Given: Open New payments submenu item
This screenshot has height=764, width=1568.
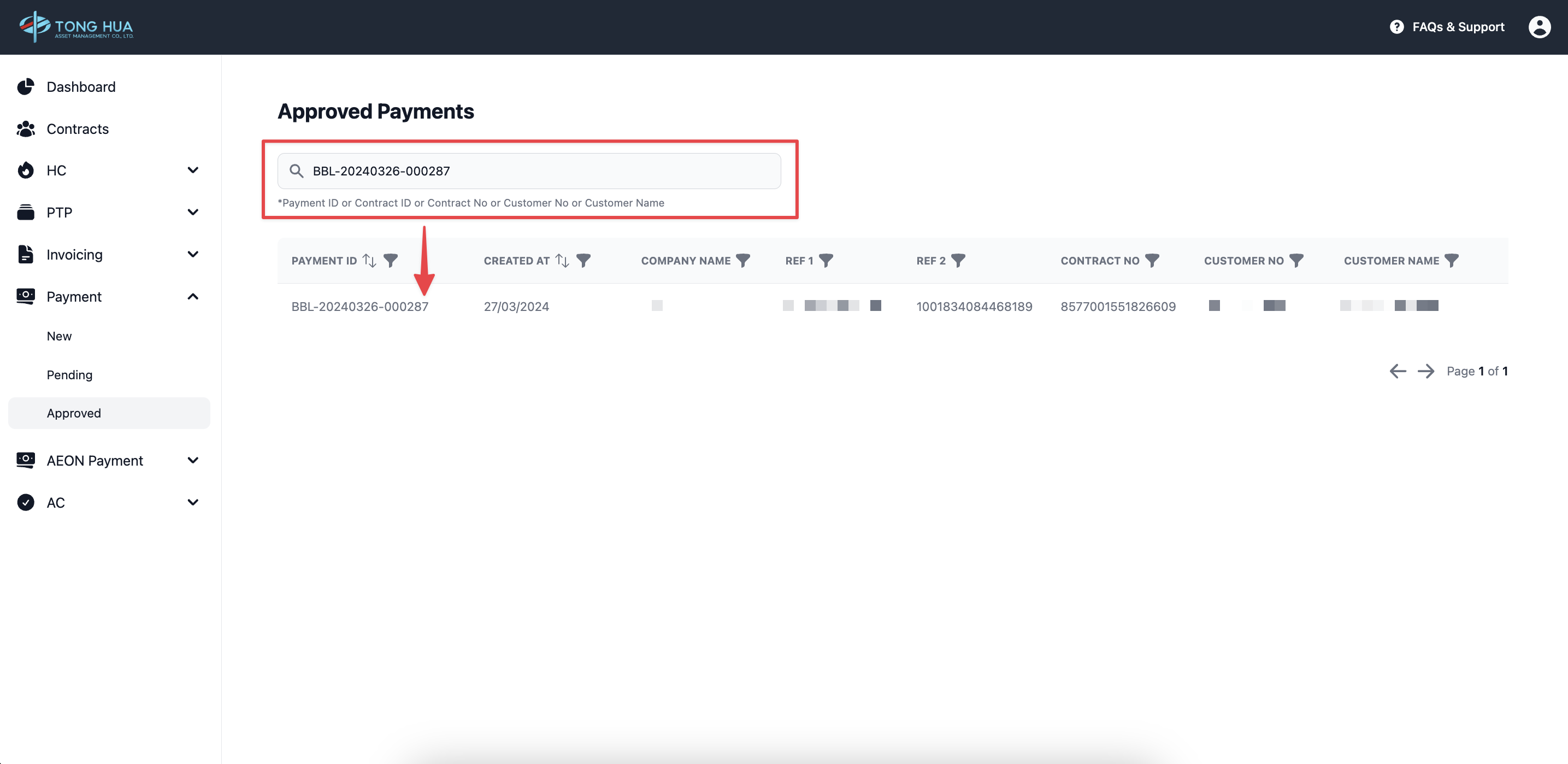Looking at the screenshot, I should point(59,336).
